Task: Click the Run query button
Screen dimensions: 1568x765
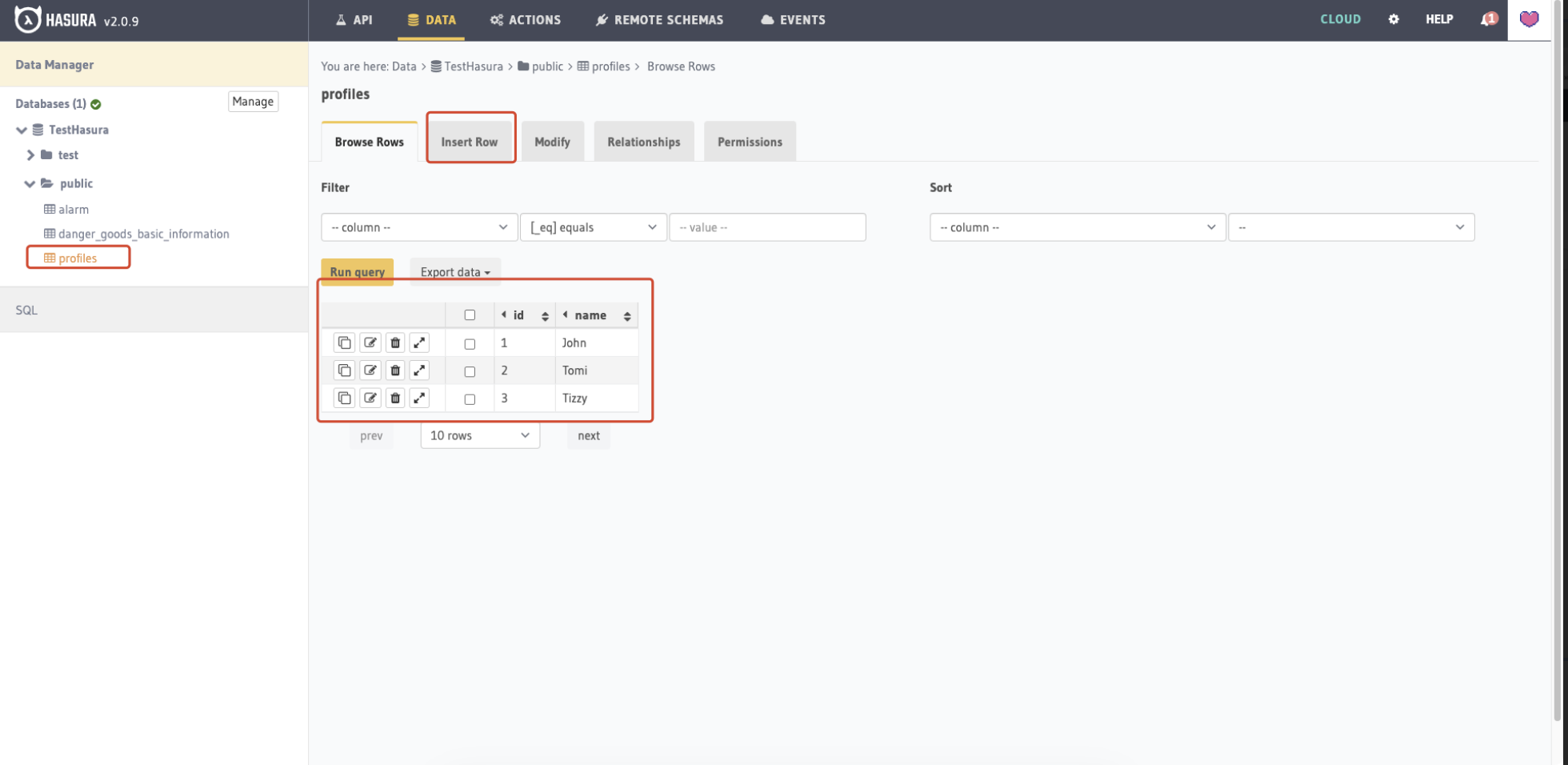Action: tap(357, 271)
